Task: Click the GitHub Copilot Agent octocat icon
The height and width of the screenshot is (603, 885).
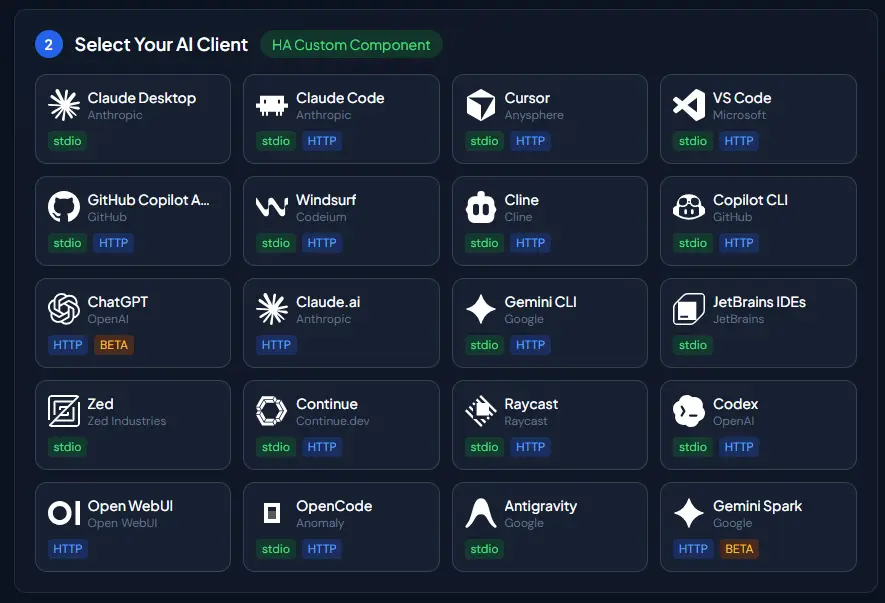Action: click(64, 207)
